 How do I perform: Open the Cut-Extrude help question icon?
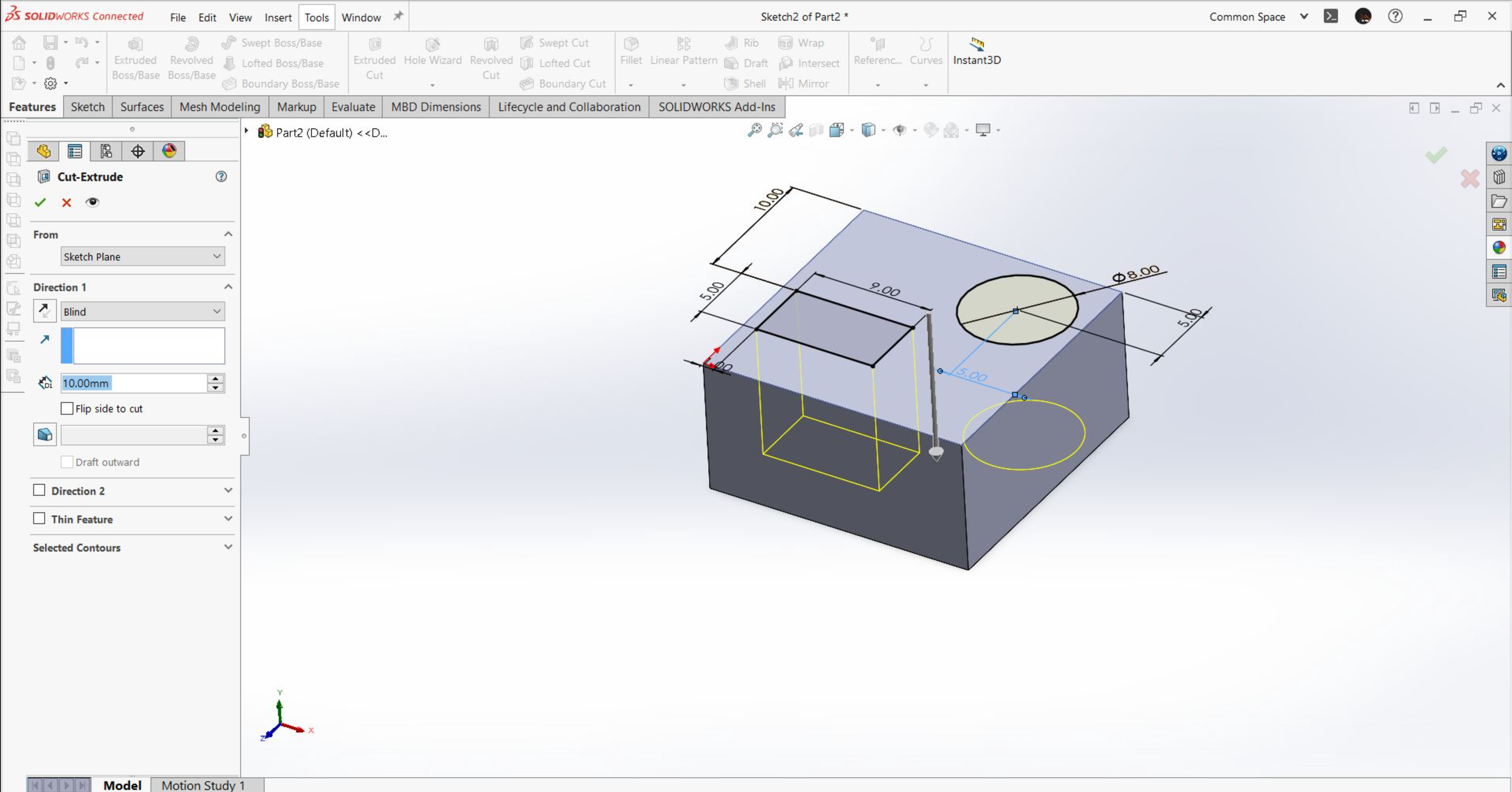pyautogui.click(x=221, y=177)
